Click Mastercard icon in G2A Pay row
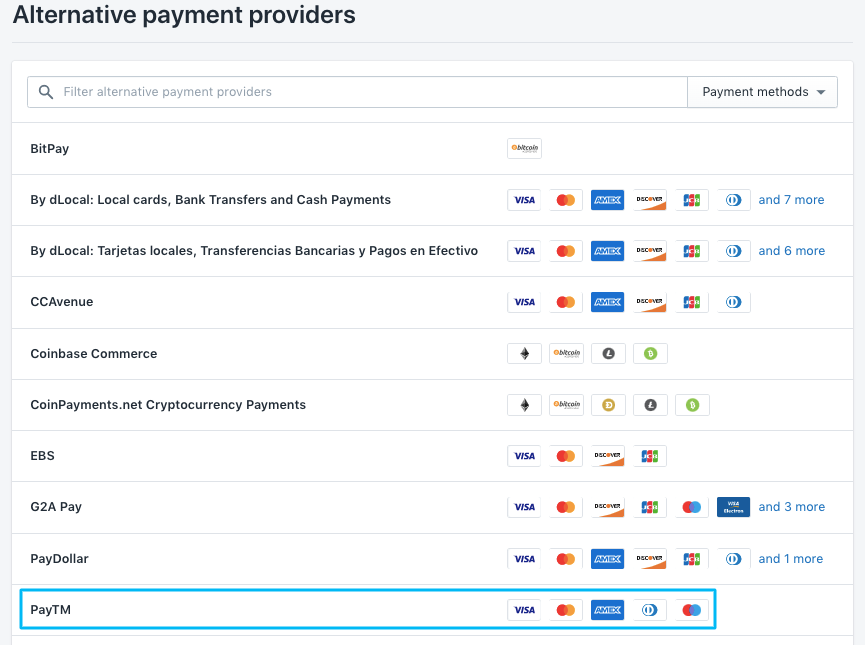Image resolution: width=865 pixels, height=645 pixels. pyautogui.click(x=565, y=507)
